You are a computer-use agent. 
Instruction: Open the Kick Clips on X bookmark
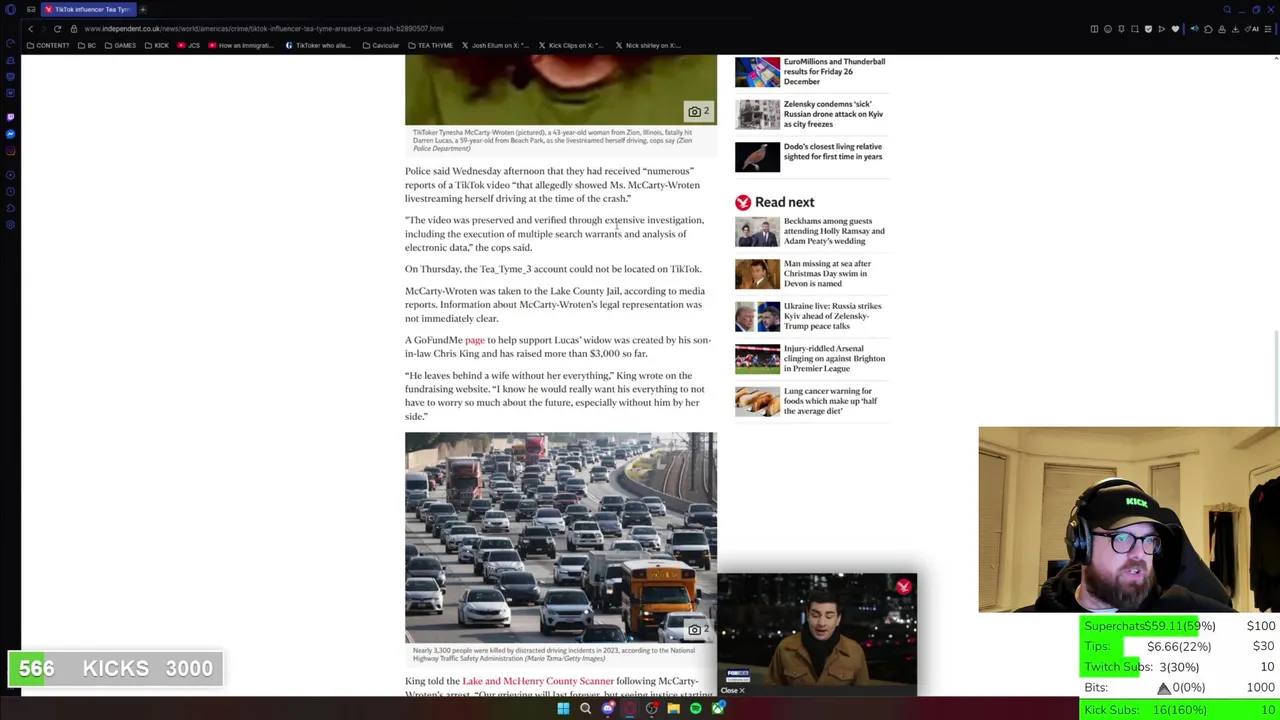pyautogui.click(x=572, y=45)
